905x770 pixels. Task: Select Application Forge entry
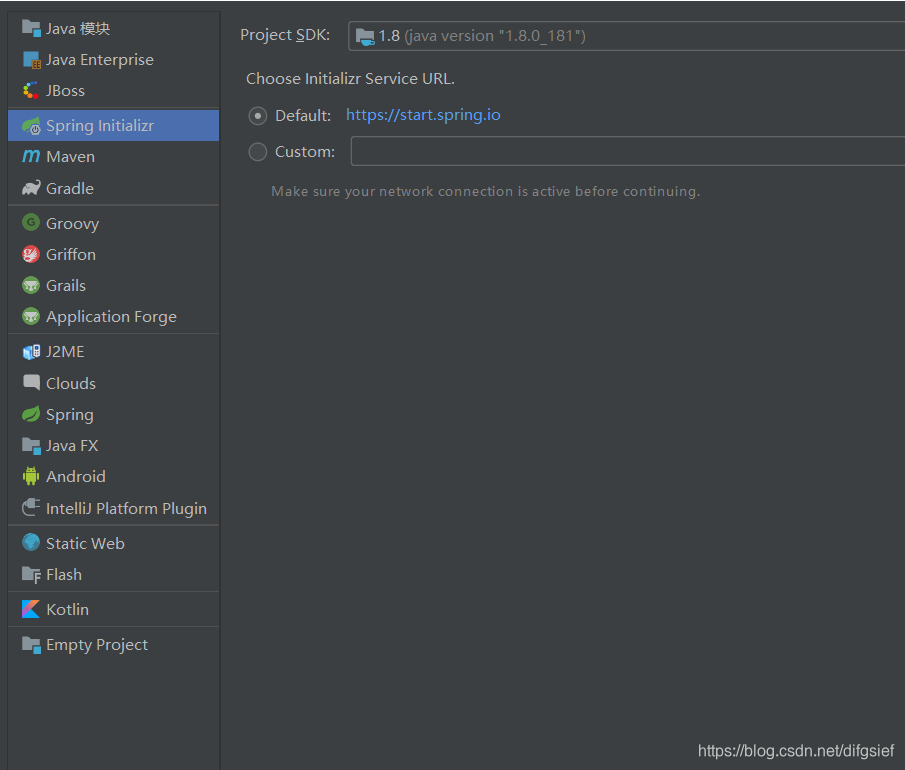(x=114, y=316)
